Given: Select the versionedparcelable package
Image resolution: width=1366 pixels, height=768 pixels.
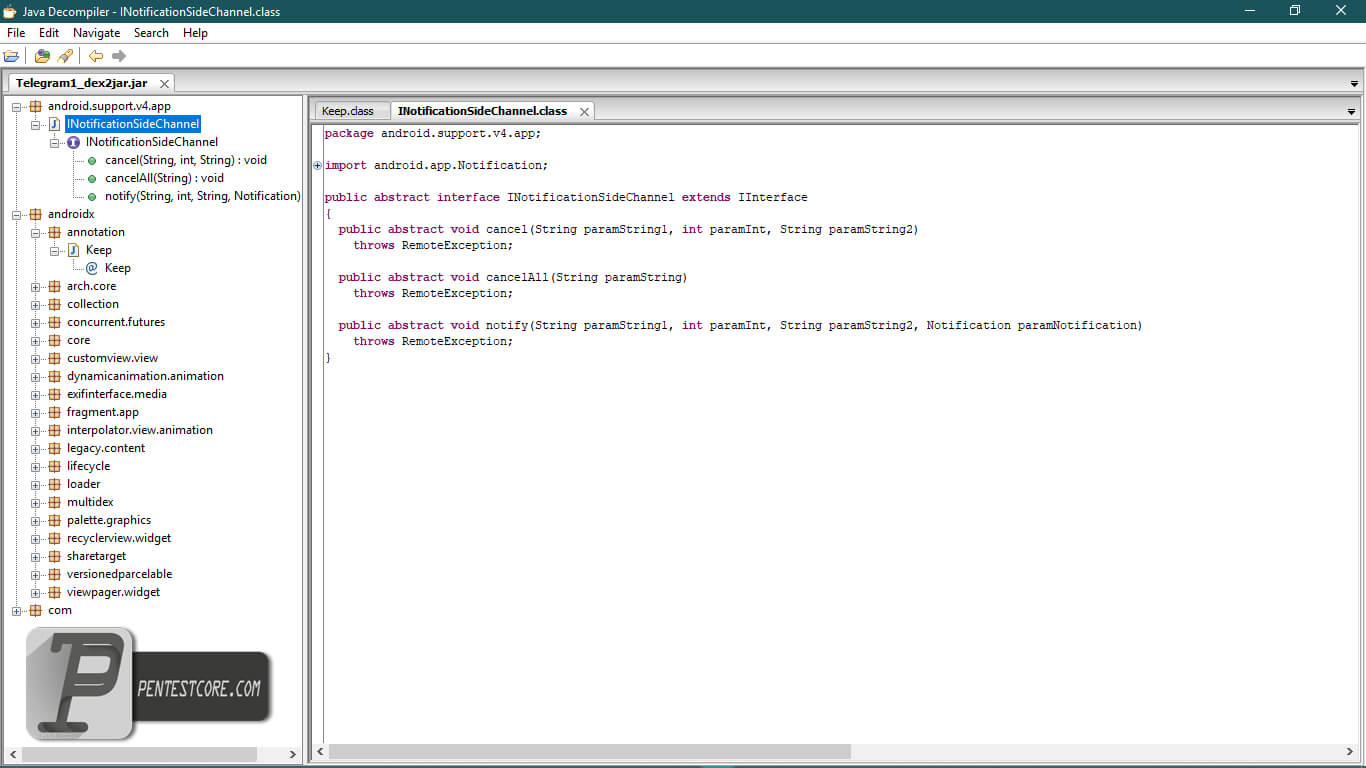Looking at the screenshot, I should (x=119, y=574).
